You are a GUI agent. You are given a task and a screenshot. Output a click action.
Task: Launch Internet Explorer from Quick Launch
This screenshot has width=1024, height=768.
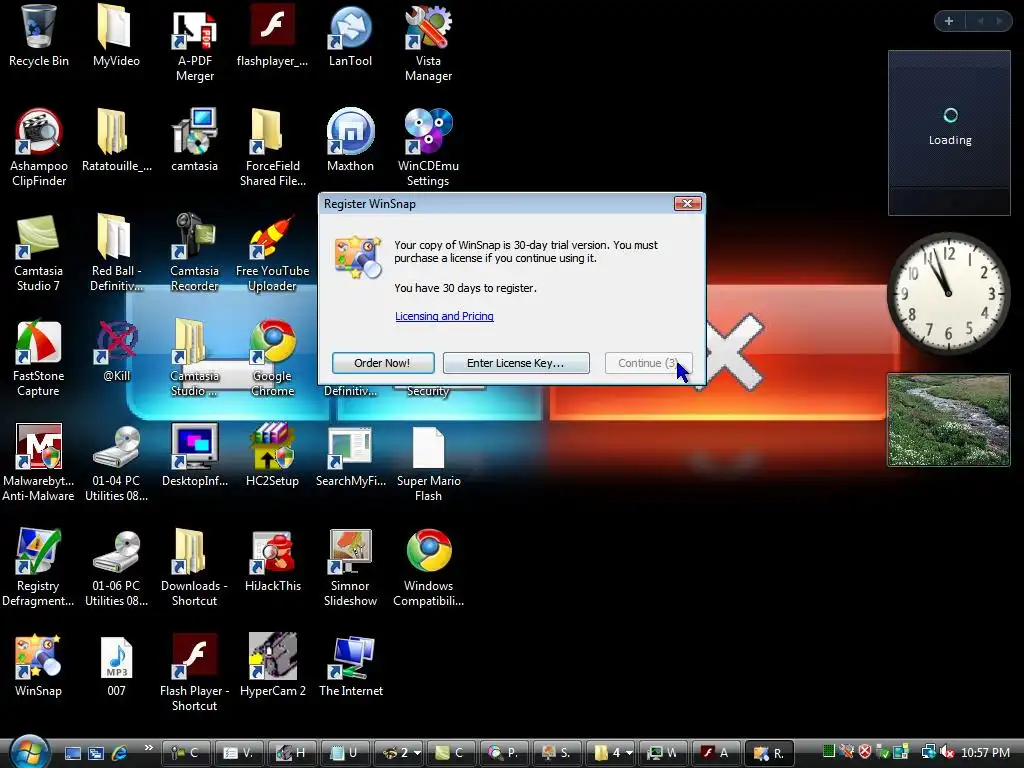coord(120,753)
